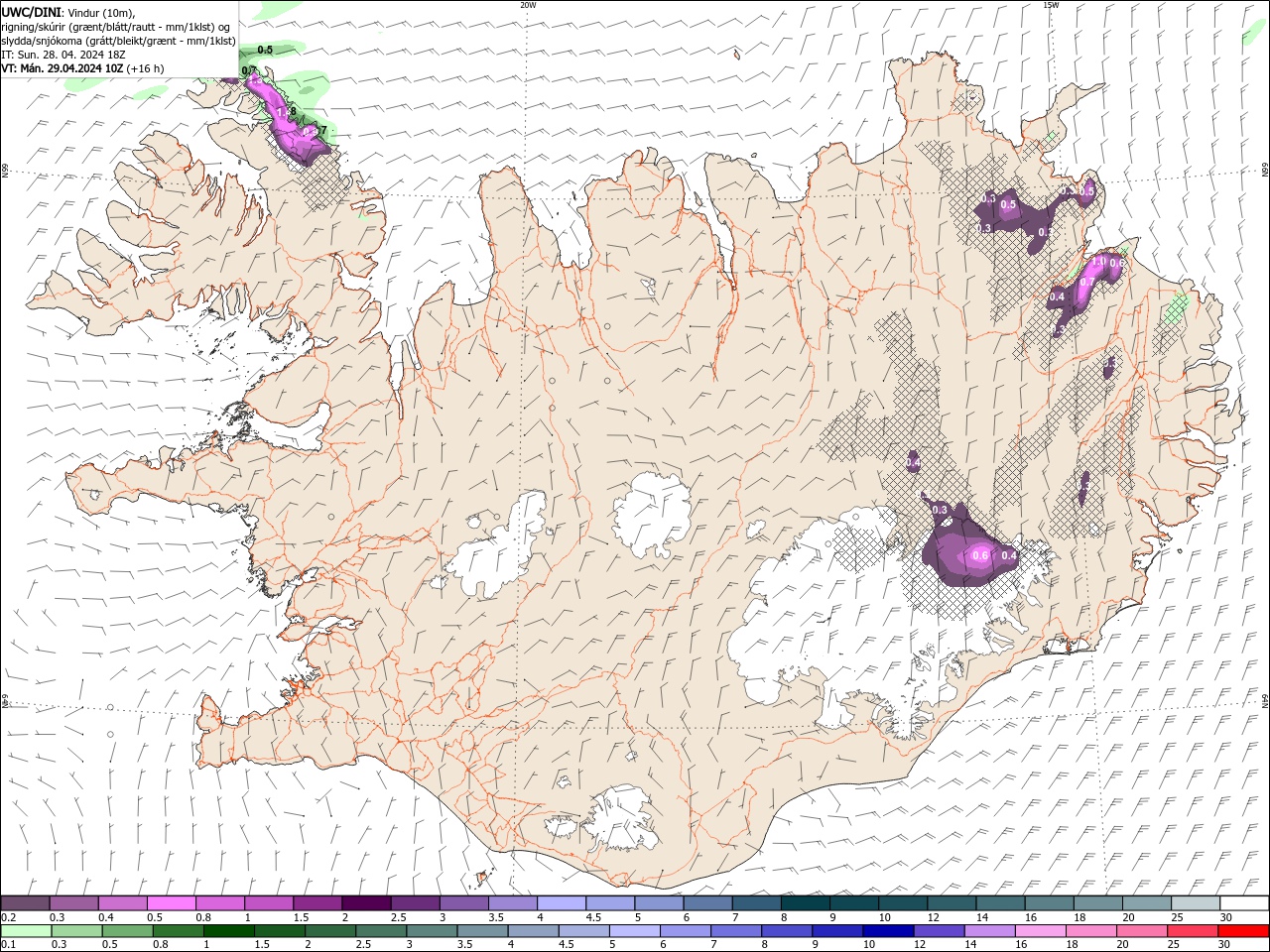This screenshot has width=1270, height=952.
Task: Click the 'VT: Mán. 29.04.2024 10Z (+16 h)' line
Action: click(x=82, y=68)
